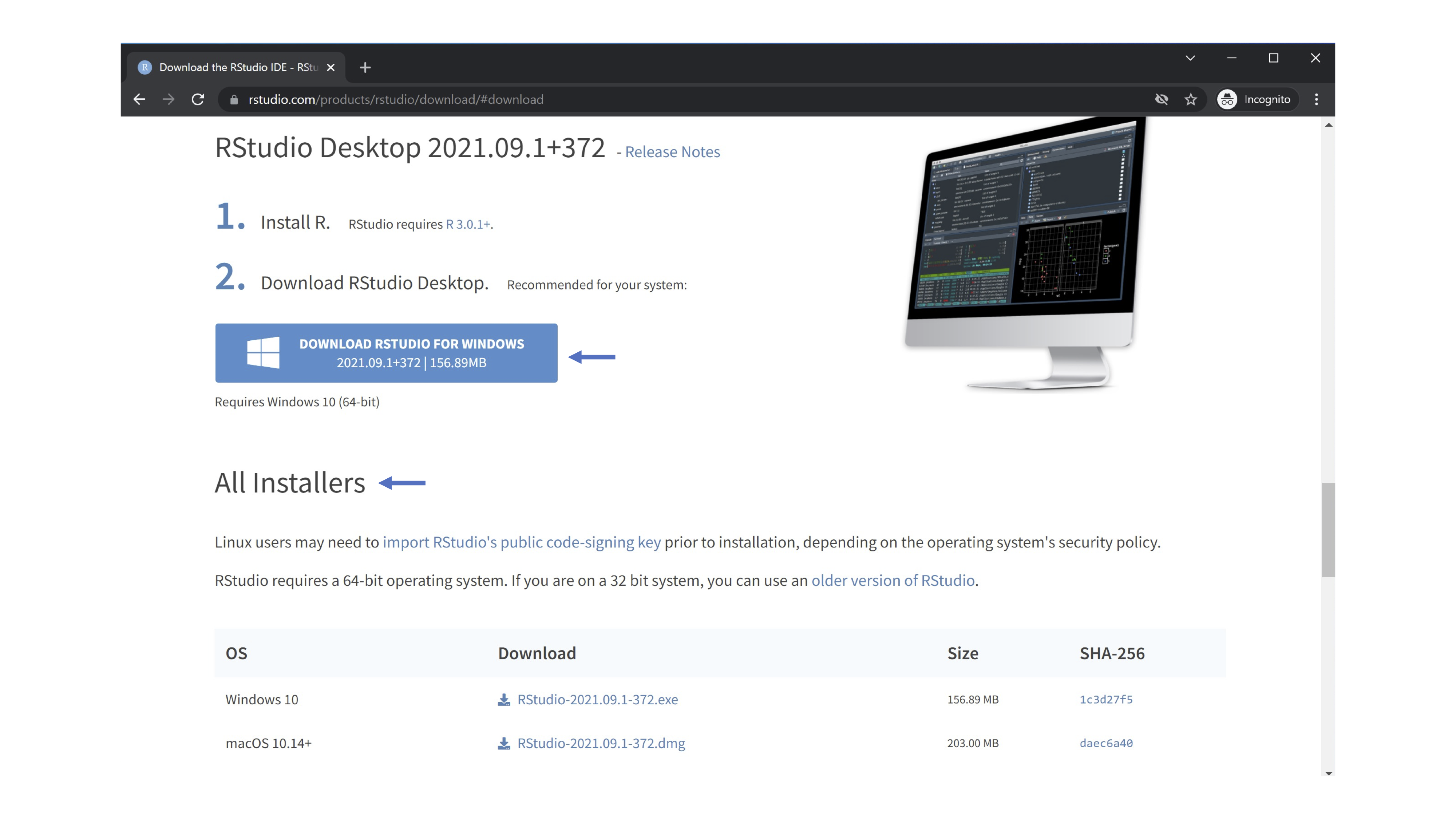Open the Release Notes link

pyautogui.click(x=672, y=152)
